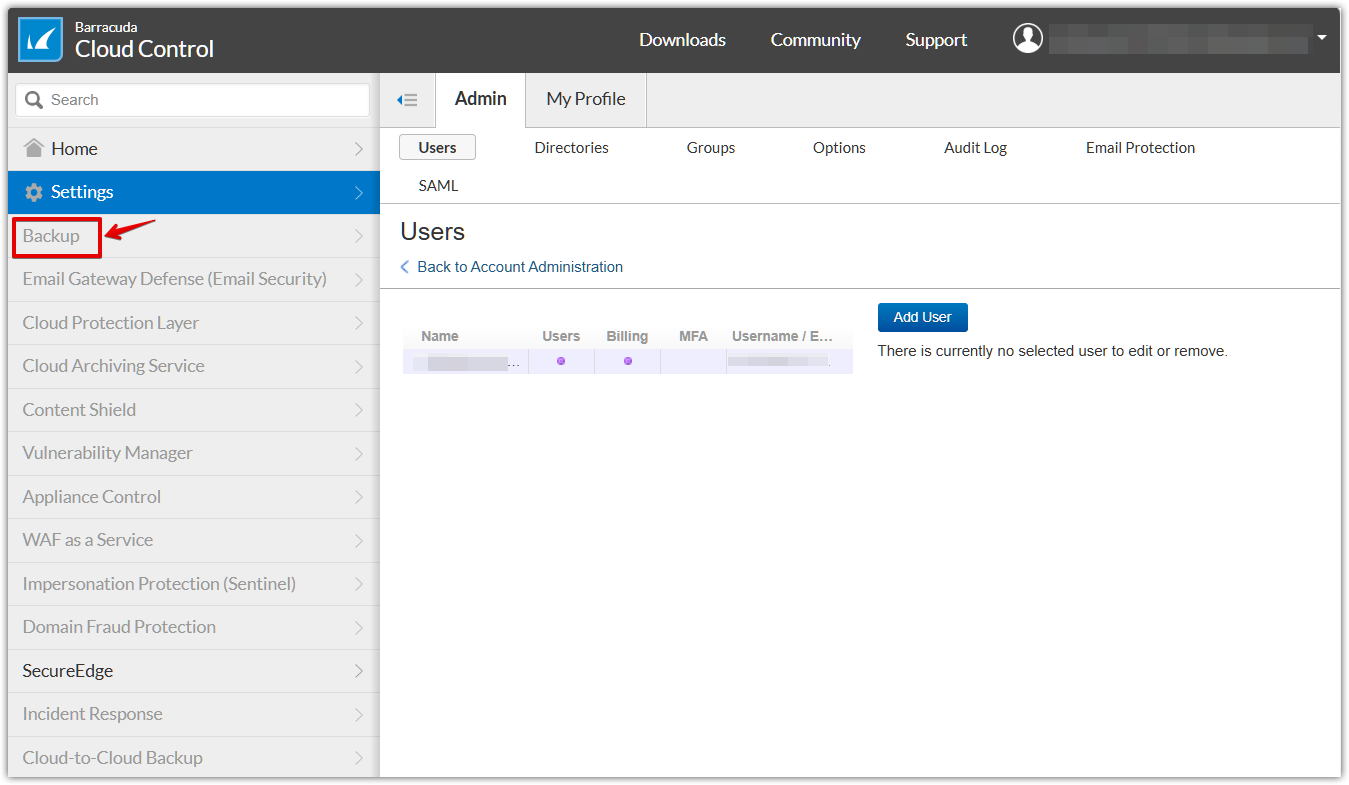Expand the Incident Response chevron

click(359, 714)
